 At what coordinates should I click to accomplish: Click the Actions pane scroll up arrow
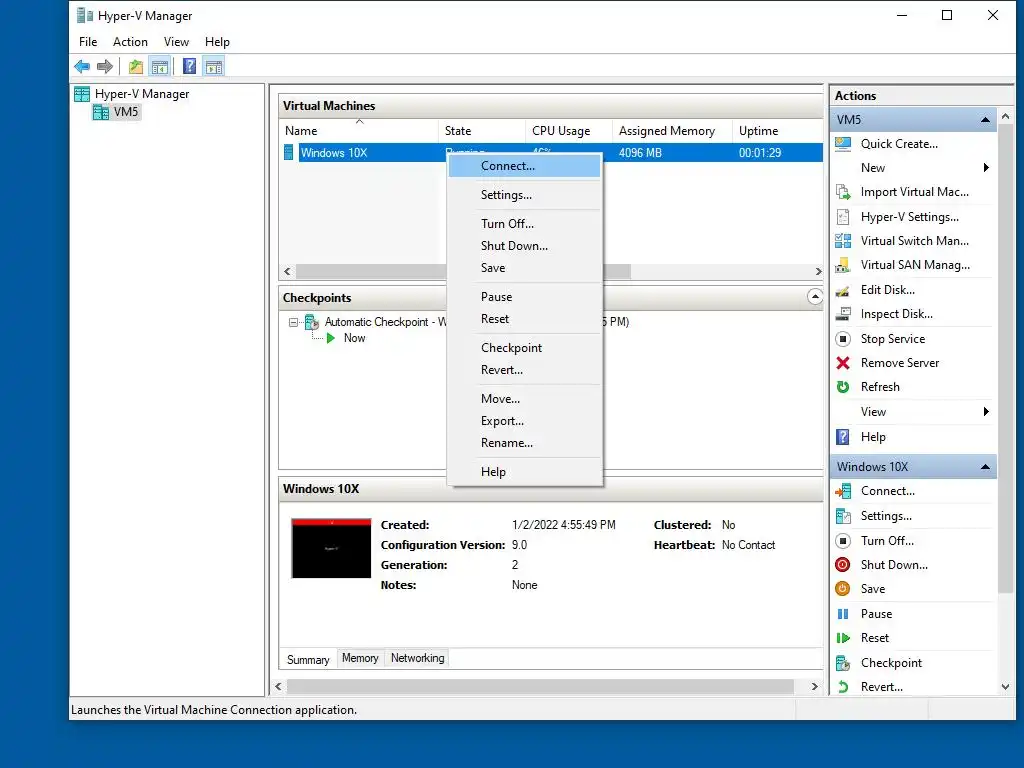click(1006, 116)
